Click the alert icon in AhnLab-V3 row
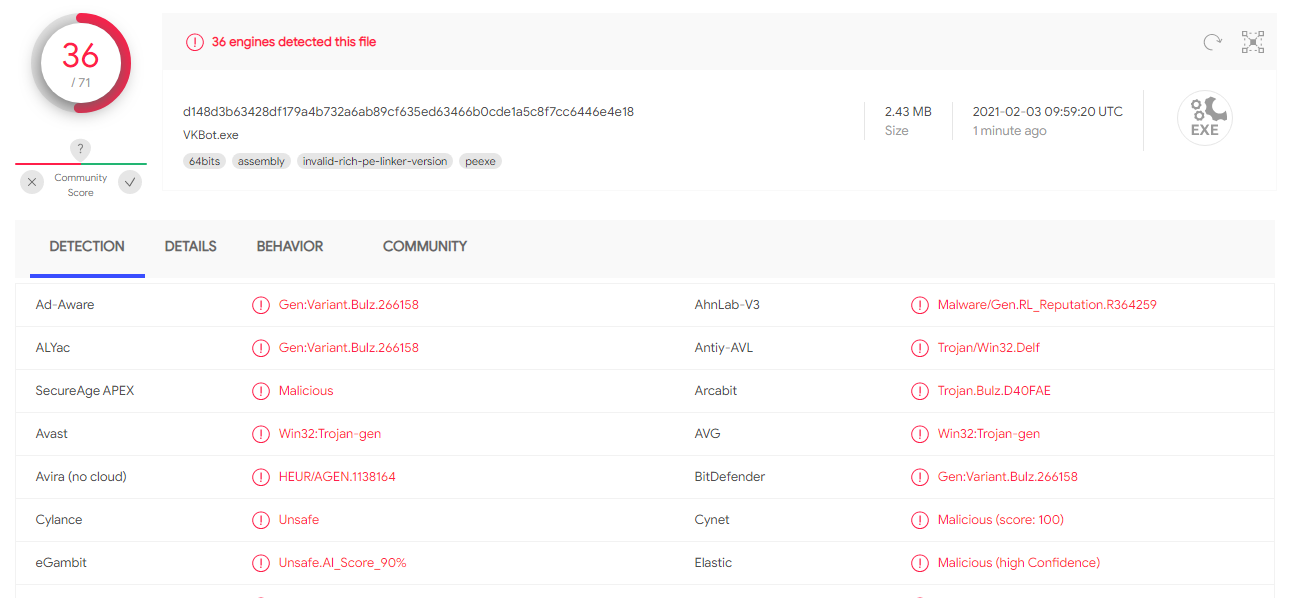The height and width of the screenshot is (598, 1301). 920,305
